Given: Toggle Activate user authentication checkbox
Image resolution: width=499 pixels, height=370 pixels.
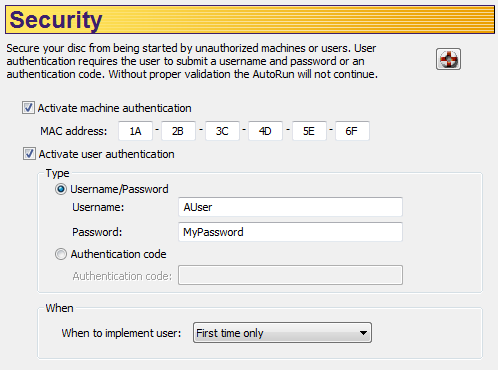Looking at the screenshot, I should [29, 154].
